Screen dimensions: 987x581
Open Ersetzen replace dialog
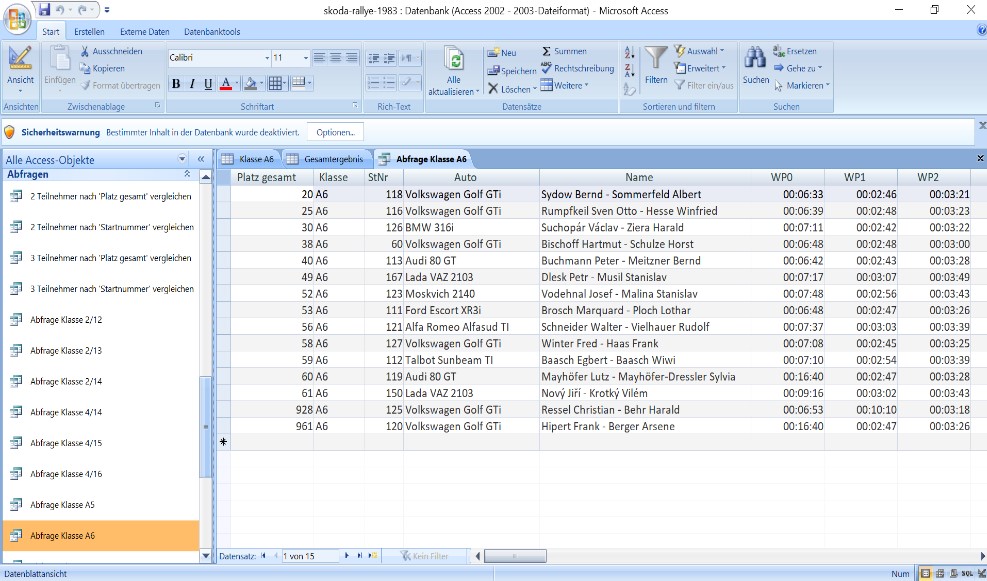794,51
